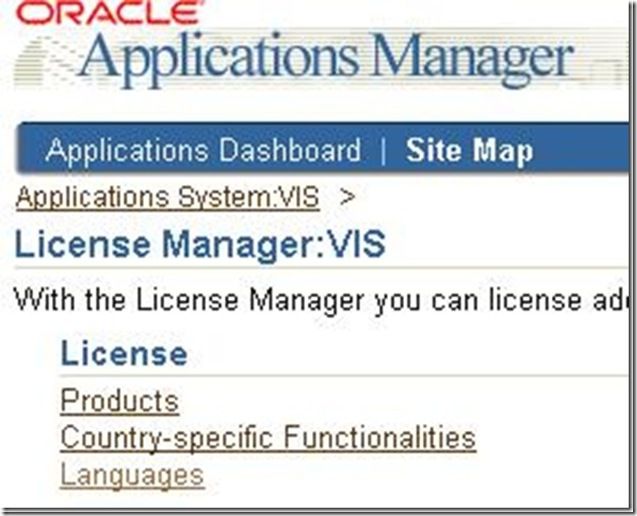Select the License Manager:VIS page heading
This screenshot has height=516, width=637.
[200, 244]
